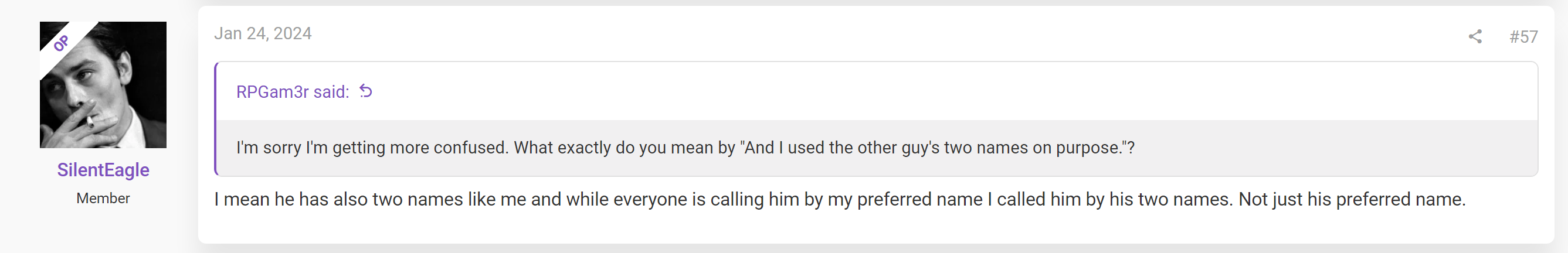Click the white quote header bar beside RPGam3r

pyautogui.click(x=877, y=91)
